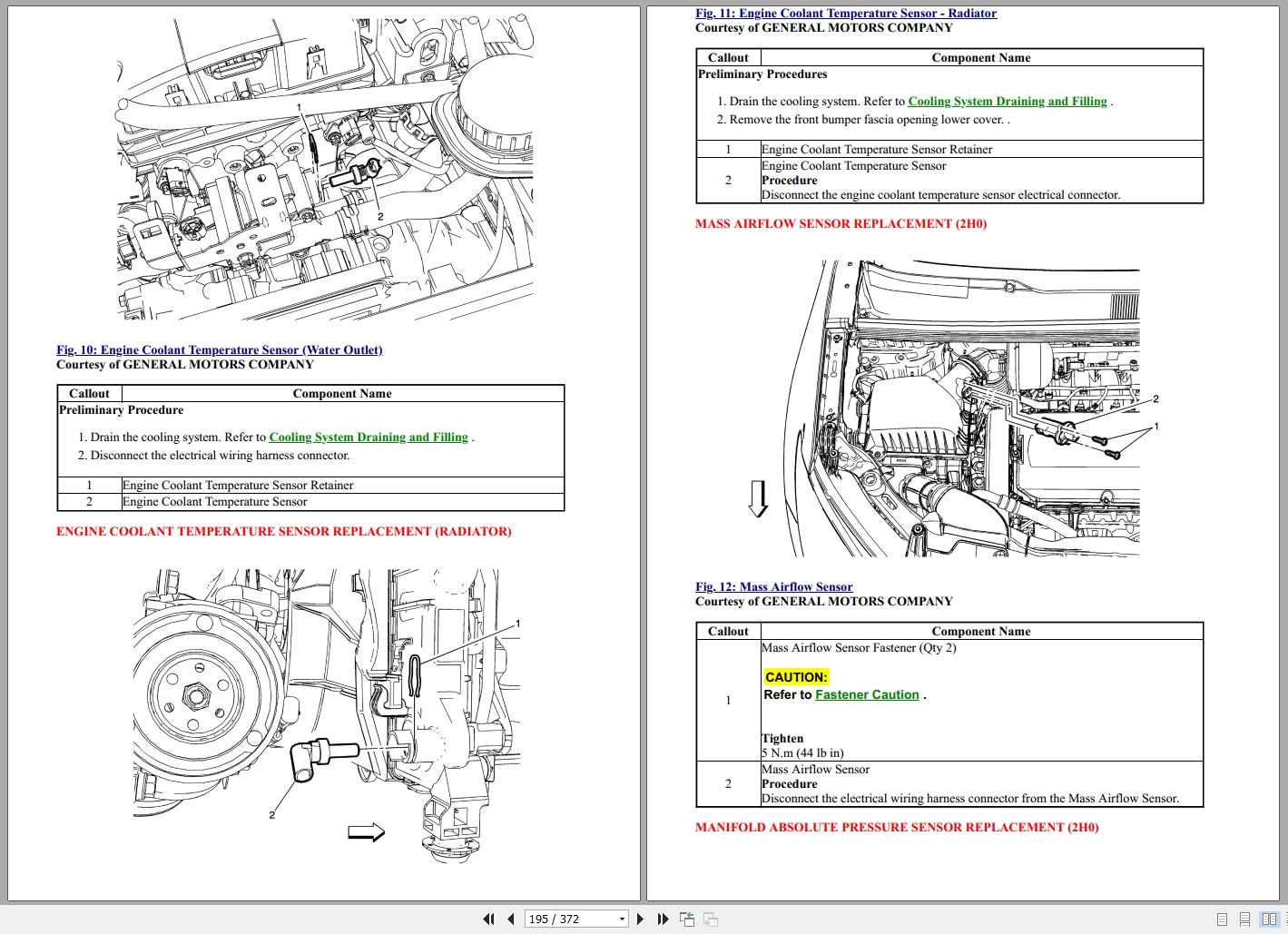This screenshot has width=1288, height=934.
Task: Go forward to the next view
Action: (711, 919)
